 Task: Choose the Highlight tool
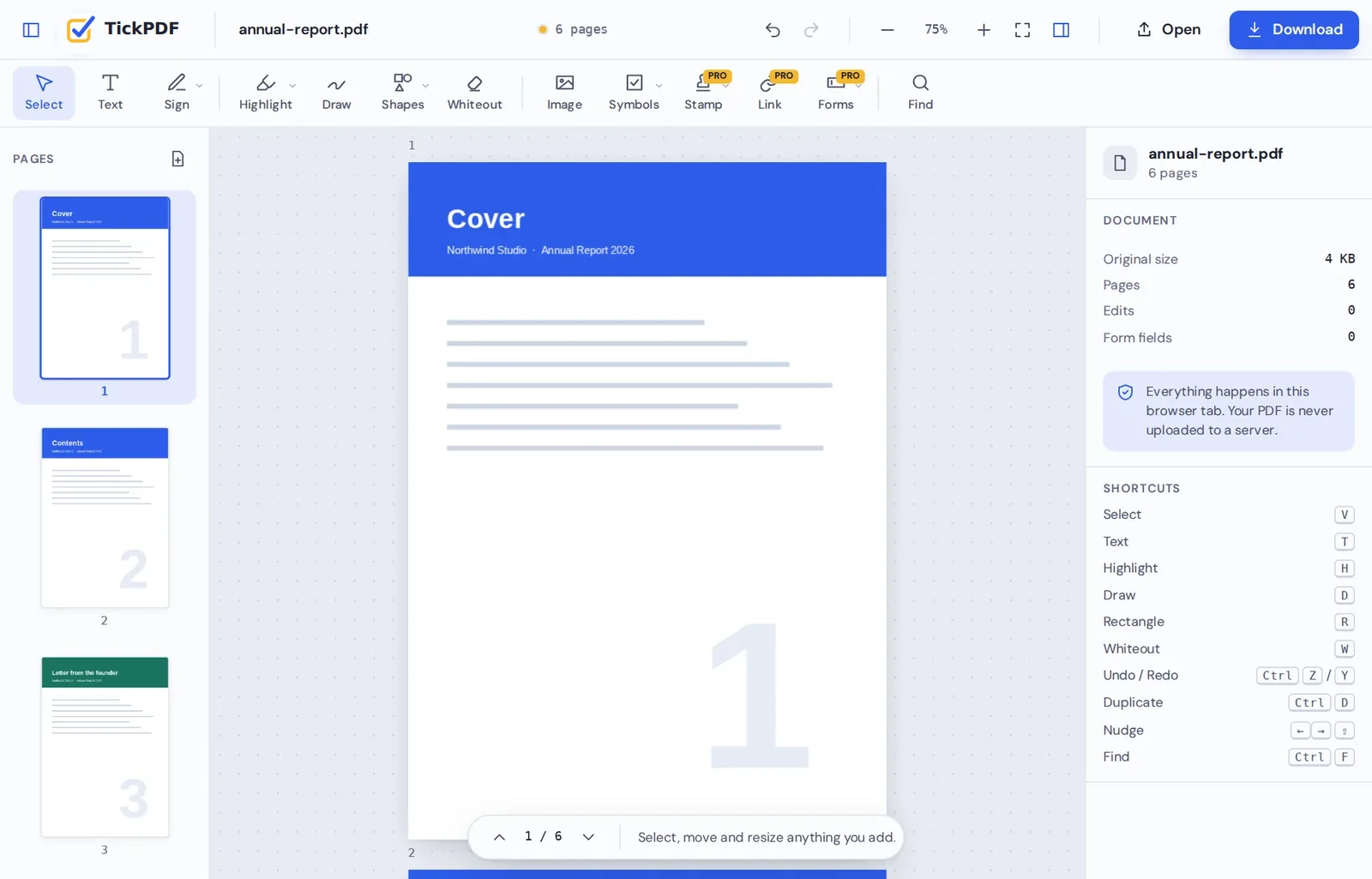(265, 93)
